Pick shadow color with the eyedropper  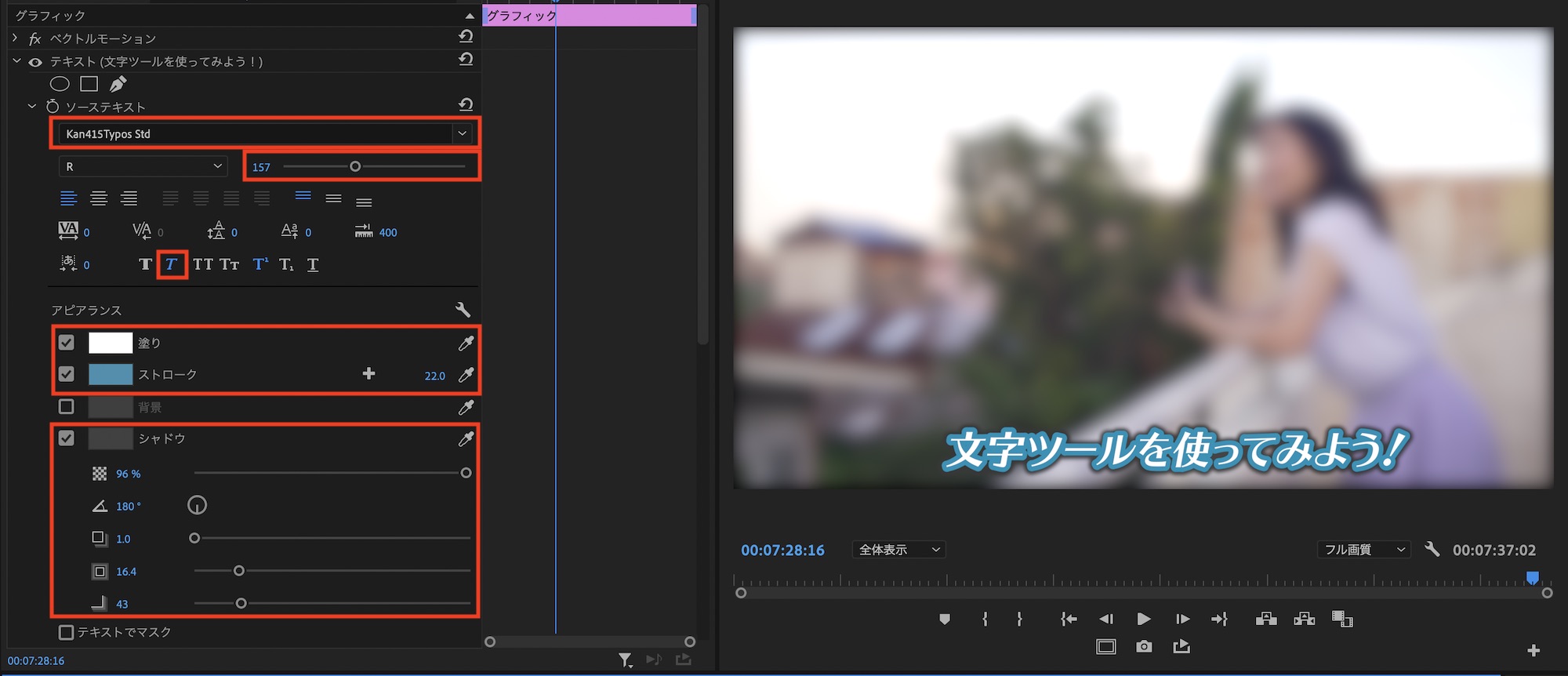(x=466, y=439)
